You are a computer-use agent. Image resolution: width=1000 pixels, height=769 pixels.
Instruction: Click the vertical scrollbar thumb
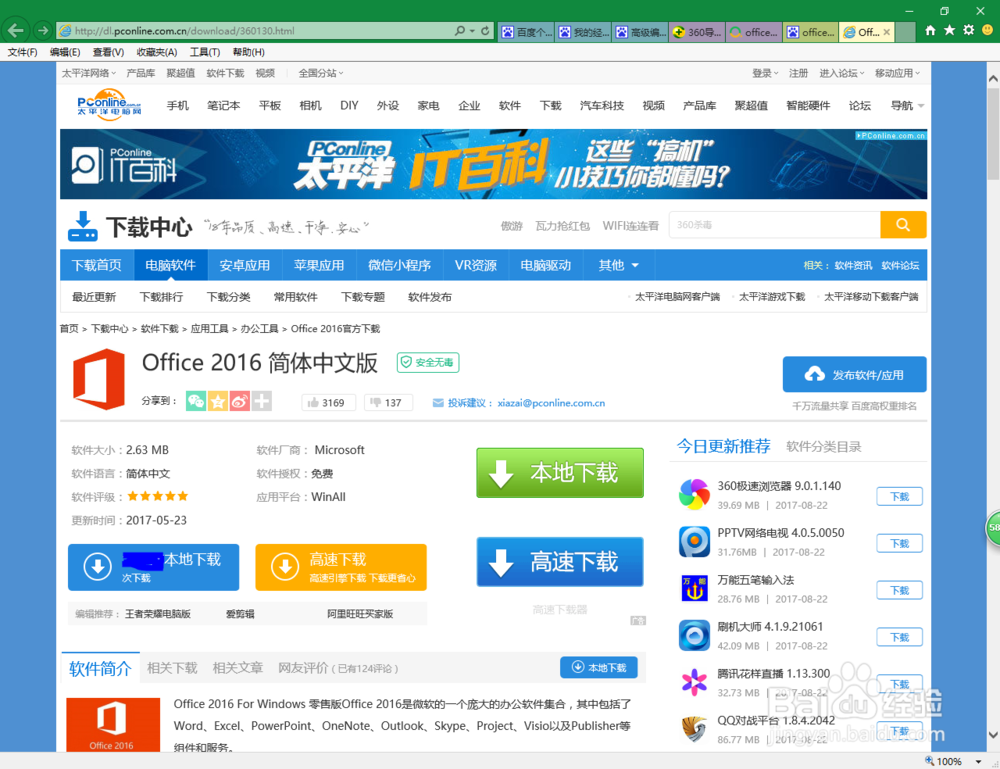[x=993, y=134]
